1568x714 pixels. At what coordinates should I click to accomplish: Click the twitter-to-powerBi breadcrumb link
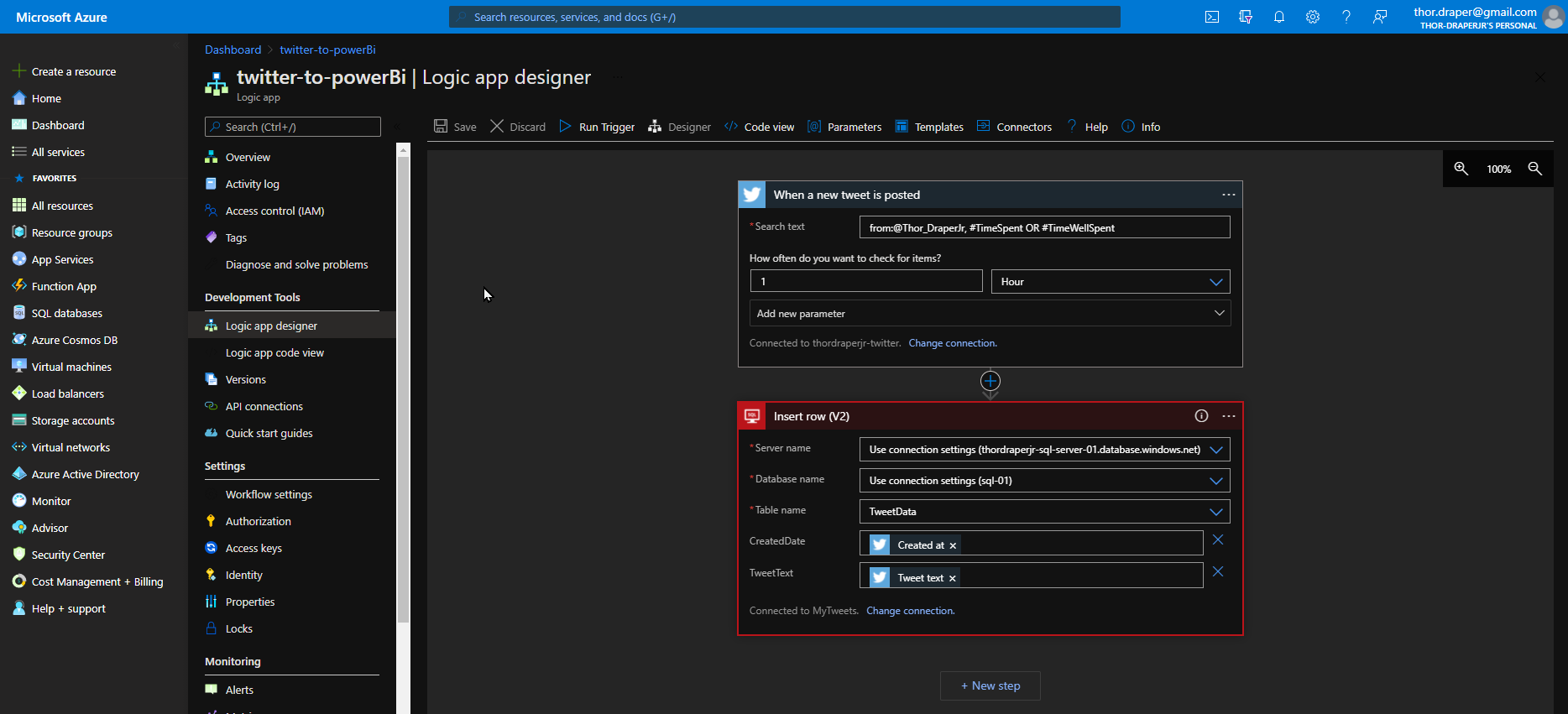[327, 50]
